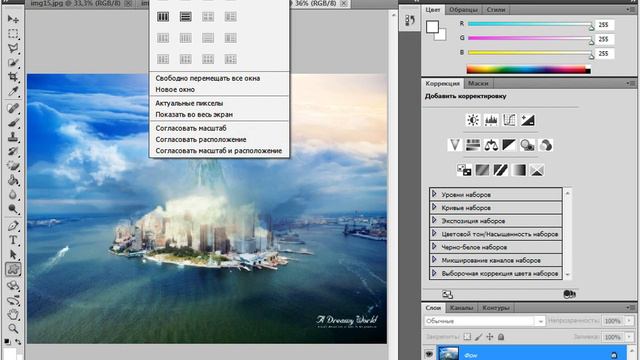Select the Blur tool
The width and height of the screenshot is (640, 360).
pos(13,195)
